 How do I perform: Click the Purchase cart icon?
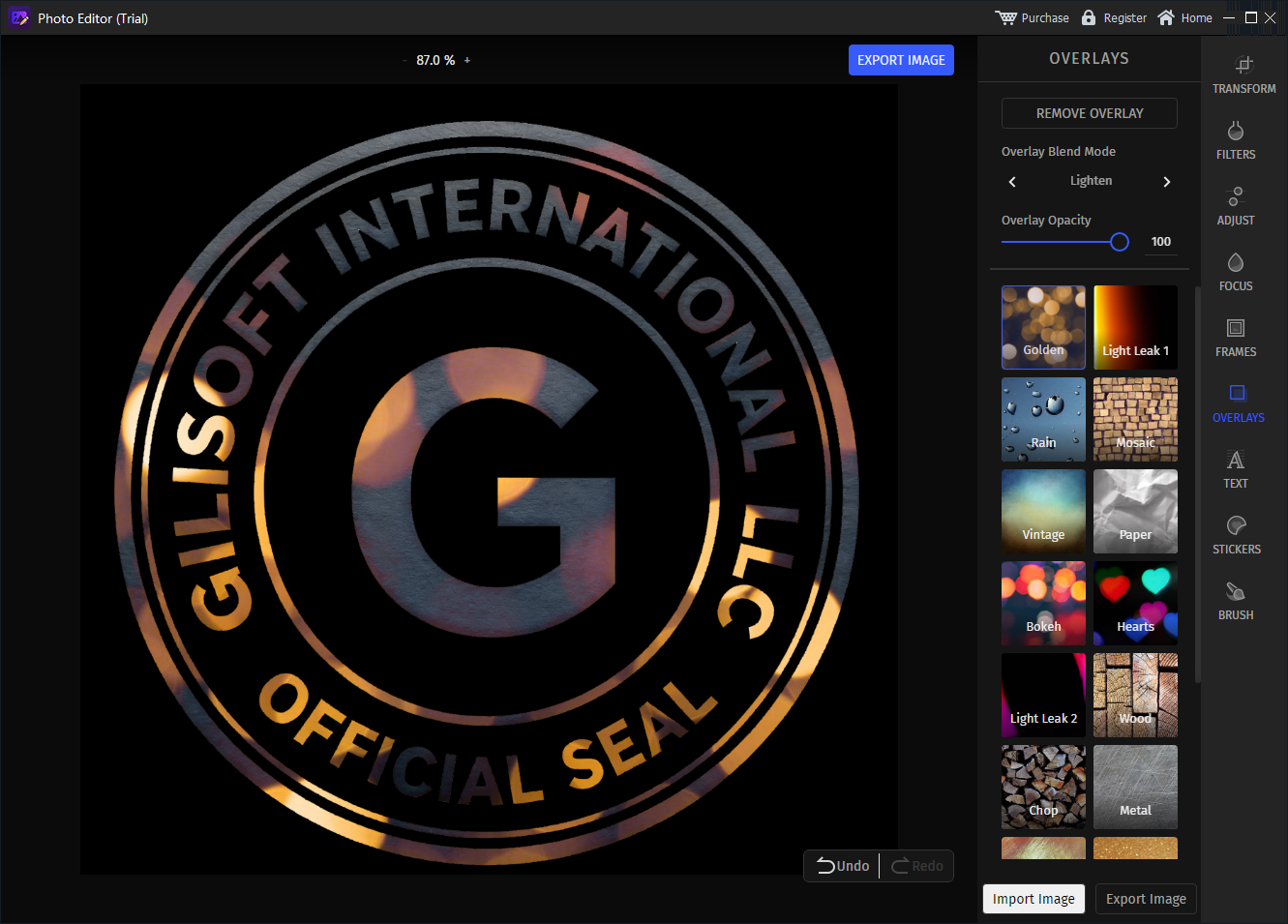1006,17
